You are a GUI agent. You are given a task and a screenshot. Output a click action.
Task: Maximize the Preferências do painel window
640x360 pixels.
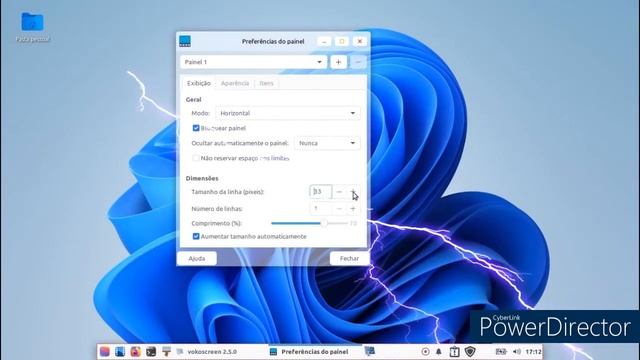coord(342,42)
